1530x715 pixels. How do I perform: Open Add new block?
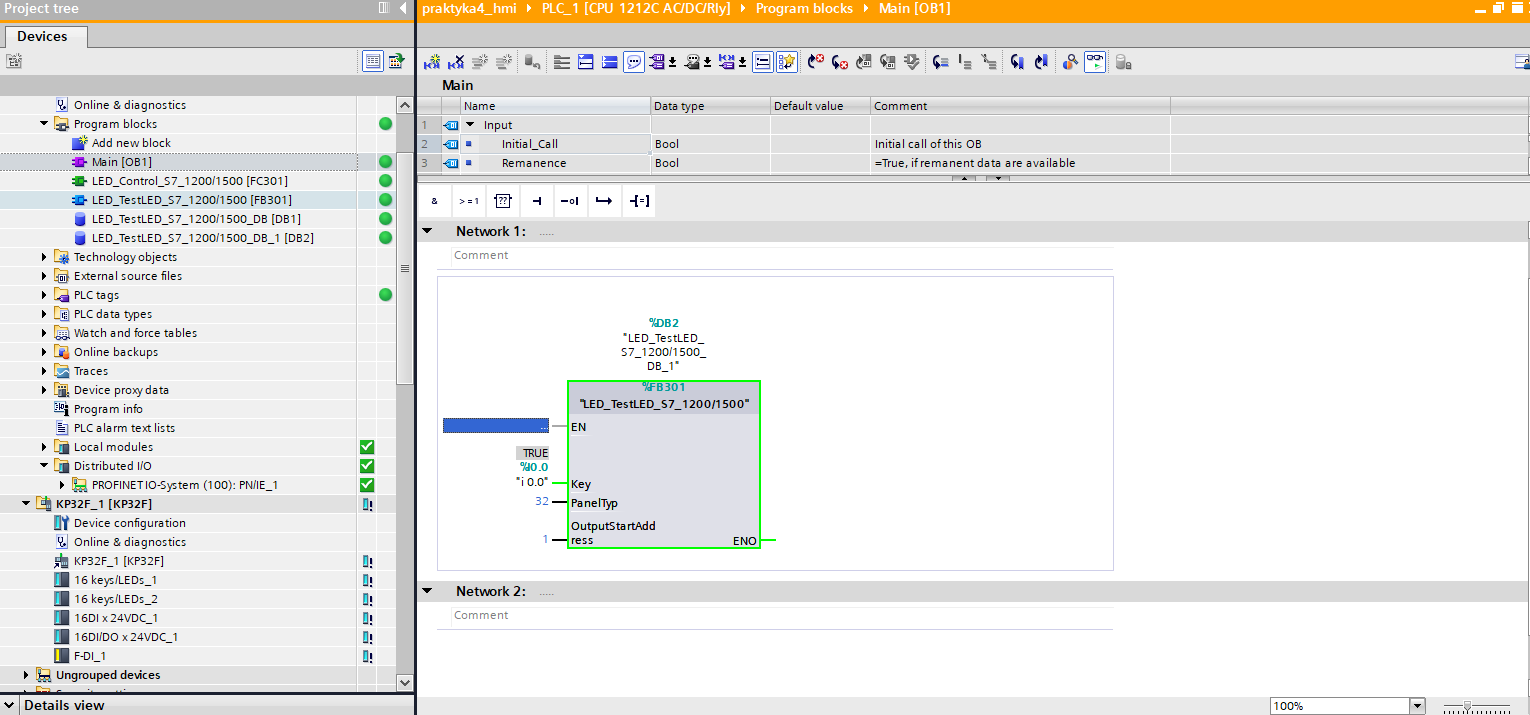(x=131, y=143)
